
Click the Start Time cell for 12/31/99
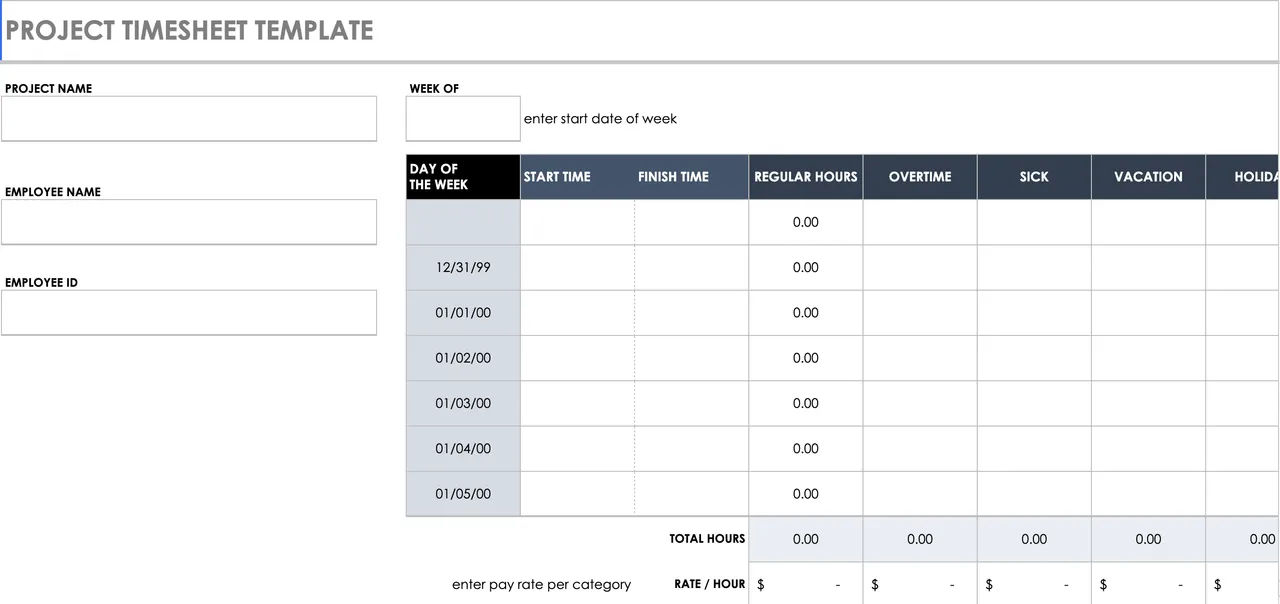tap(577, 268)
